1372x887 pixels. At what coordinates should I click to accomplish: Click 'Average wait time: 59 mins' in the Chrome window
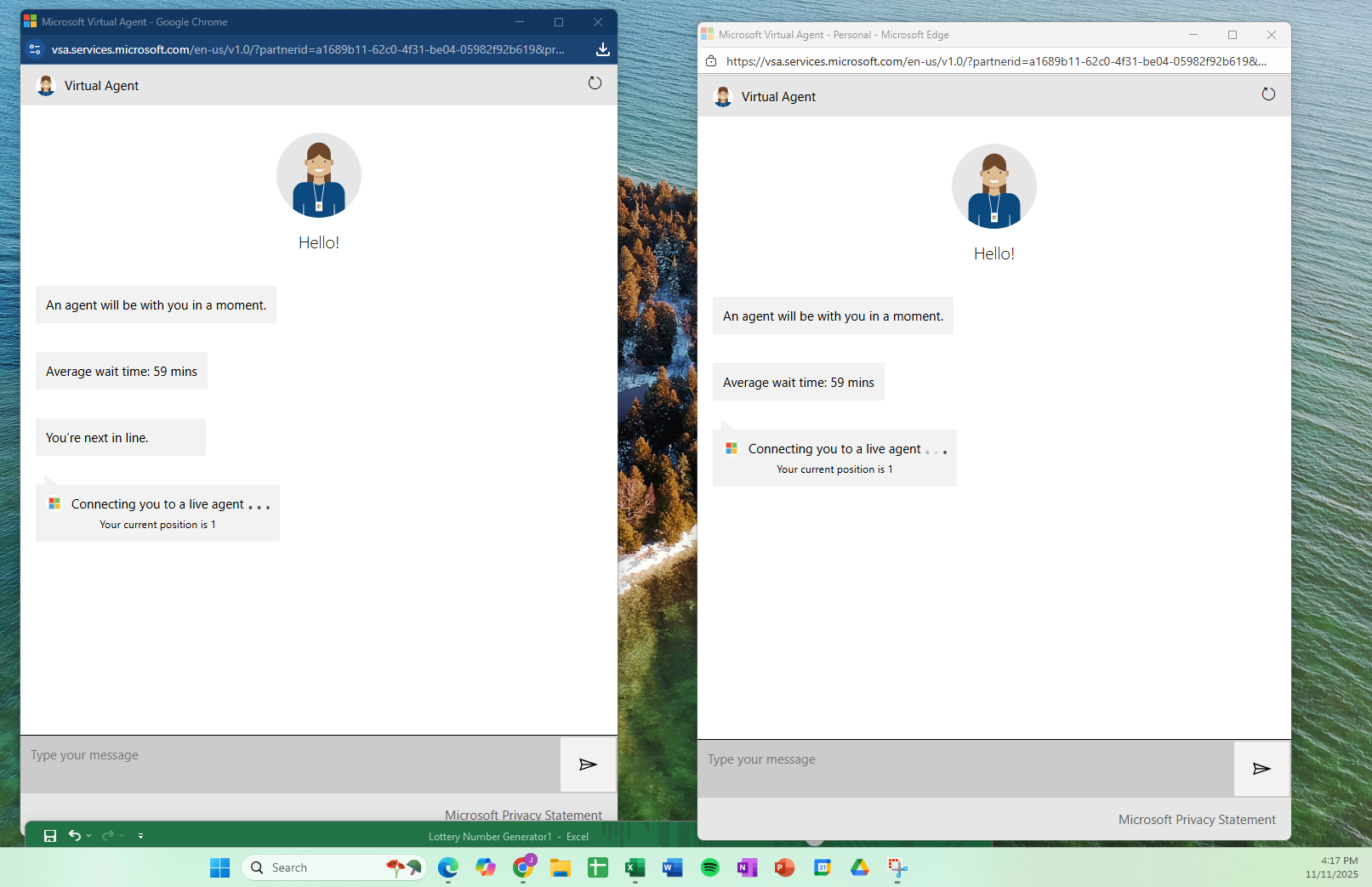coord(122,371)
